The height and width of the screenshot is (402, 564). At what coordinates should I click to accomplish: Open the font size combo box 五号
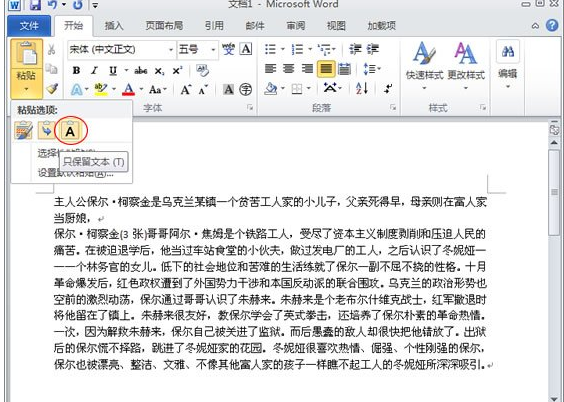tap(197, 49)
